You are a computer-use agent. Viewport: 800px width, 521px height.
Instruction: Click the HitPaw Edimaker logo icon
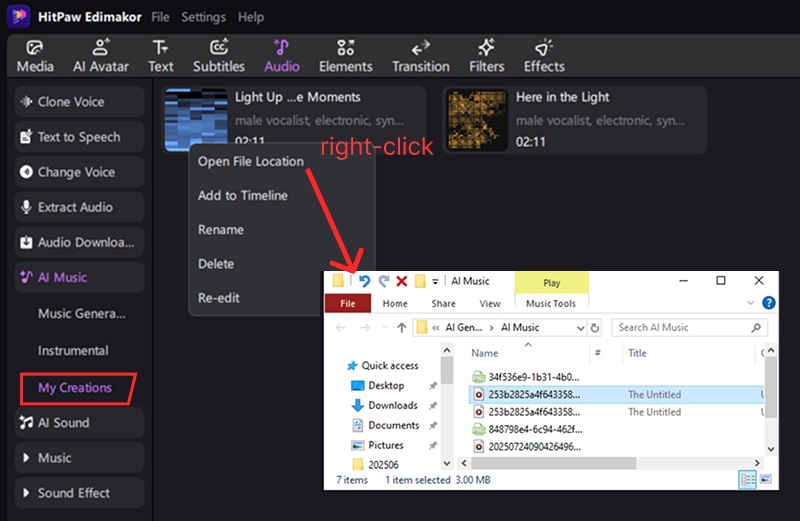point(18,16)
